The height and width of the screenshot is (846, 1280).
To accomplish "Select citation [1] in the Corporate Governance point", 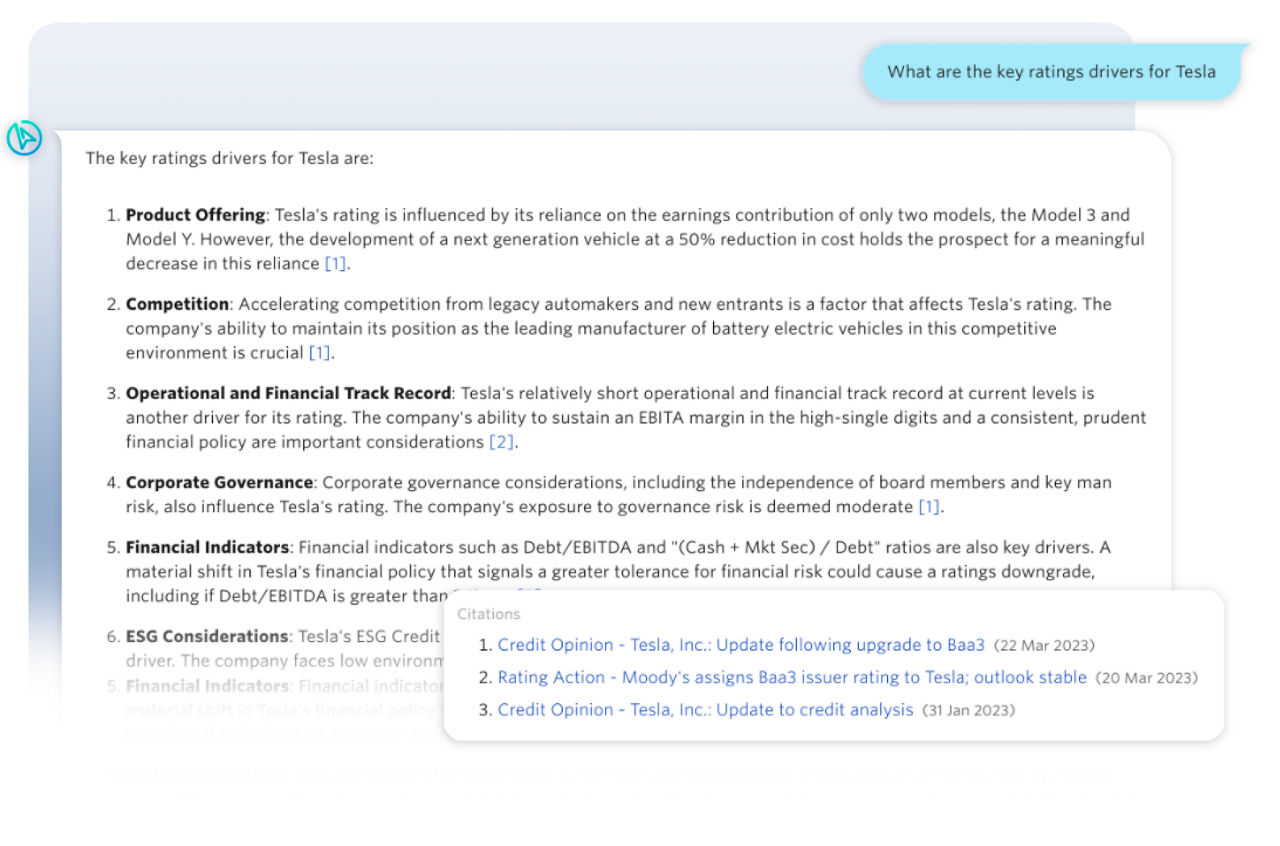I will [x=929, y=506].
